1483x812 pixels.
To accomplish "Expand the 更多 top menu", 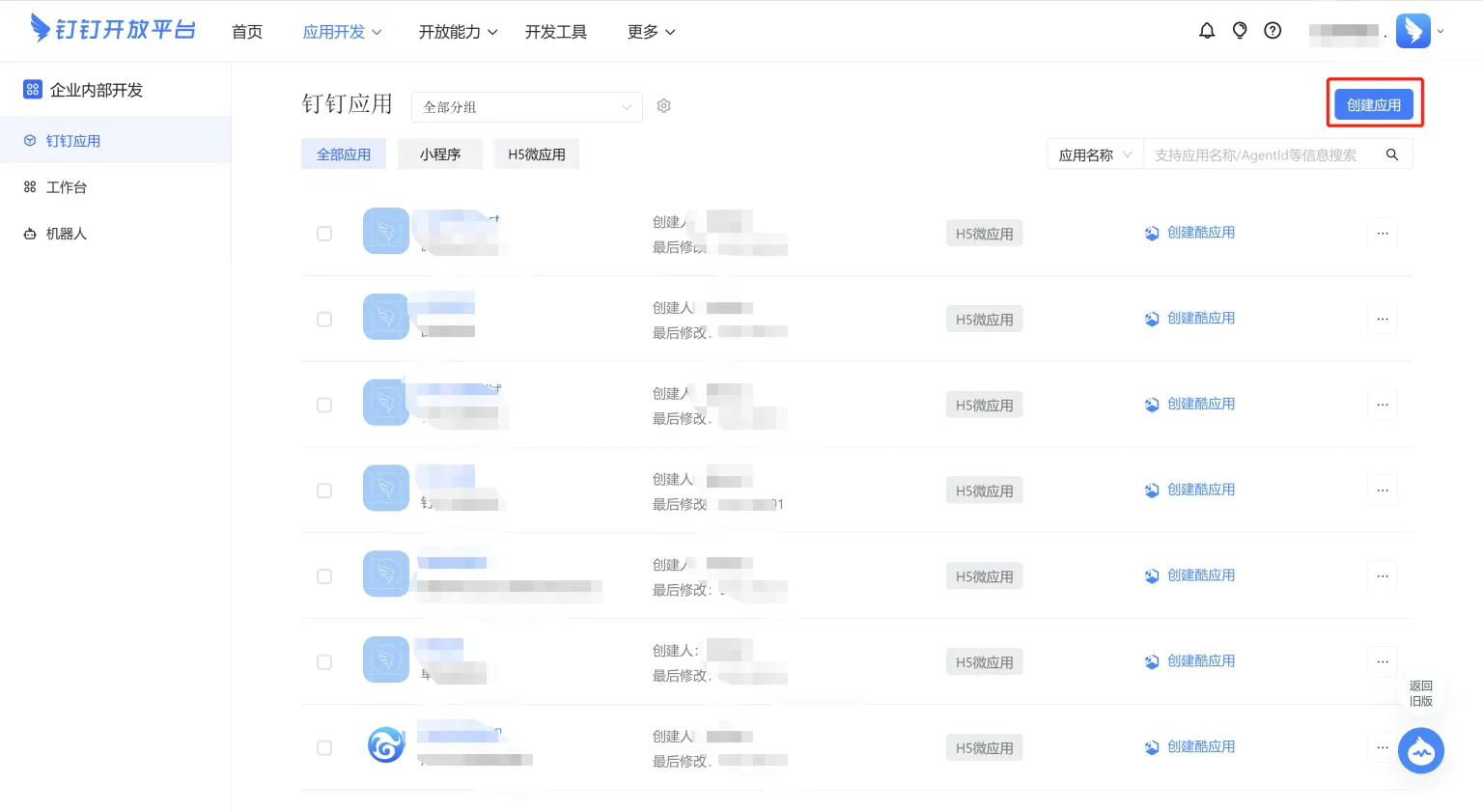I will 652,32.
